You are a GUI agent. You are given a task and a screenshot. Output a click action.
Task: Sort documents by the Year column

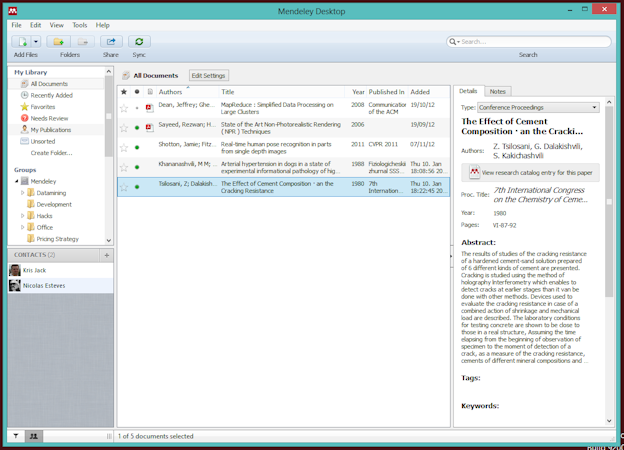point(356,92)
